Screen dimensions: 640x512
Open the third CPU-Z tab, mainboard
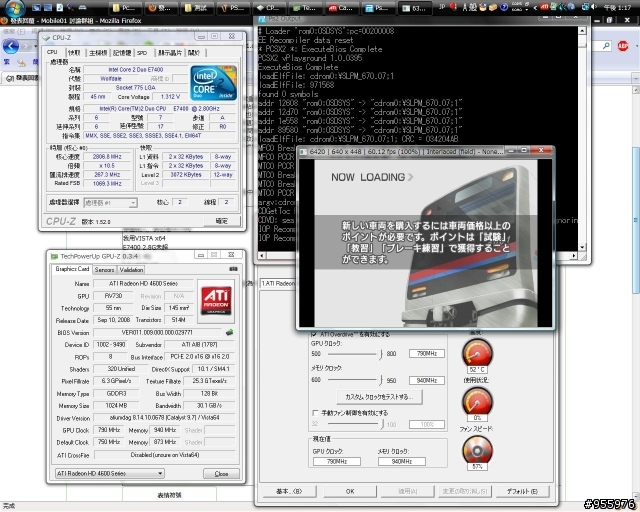click(98, 53)
